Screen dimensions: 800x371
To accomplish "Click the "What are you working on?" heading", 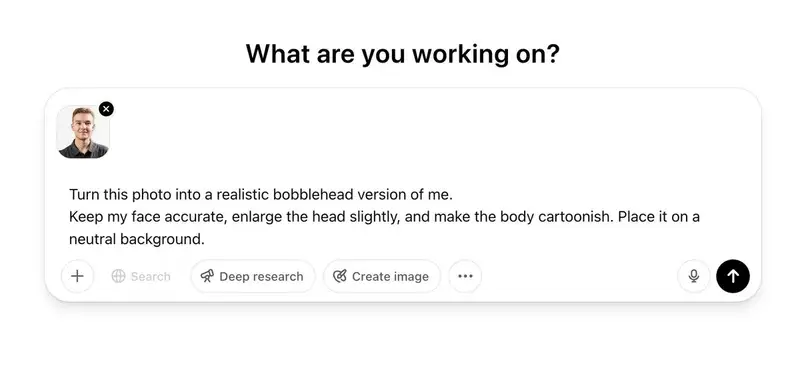I will click(403, 54).
